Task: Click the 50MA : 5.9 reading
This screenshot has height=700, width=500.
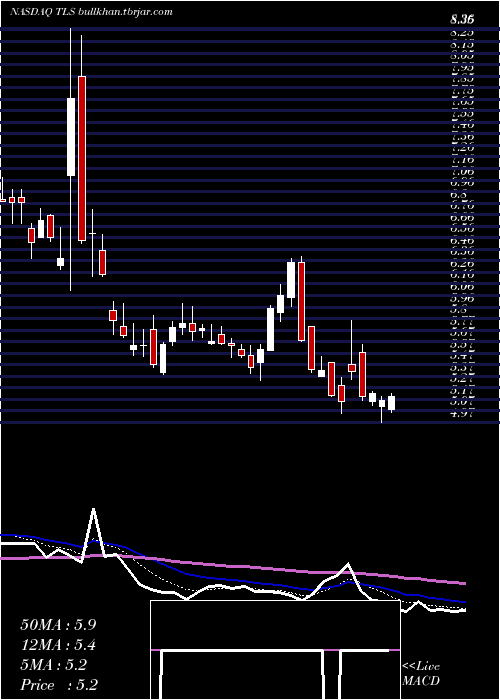Action: (58, 625)
